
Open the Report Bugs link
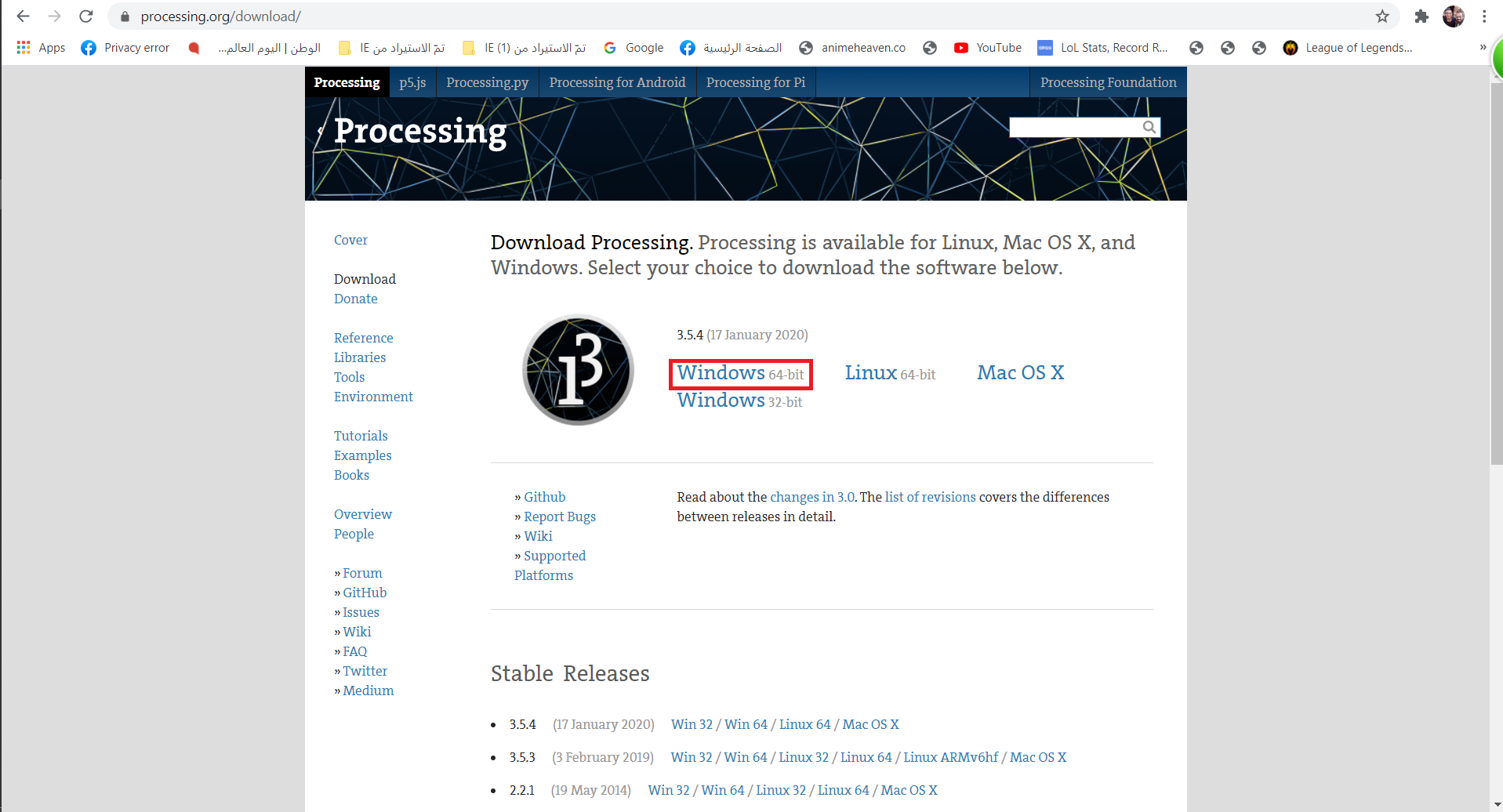click(x=560, y=517)
